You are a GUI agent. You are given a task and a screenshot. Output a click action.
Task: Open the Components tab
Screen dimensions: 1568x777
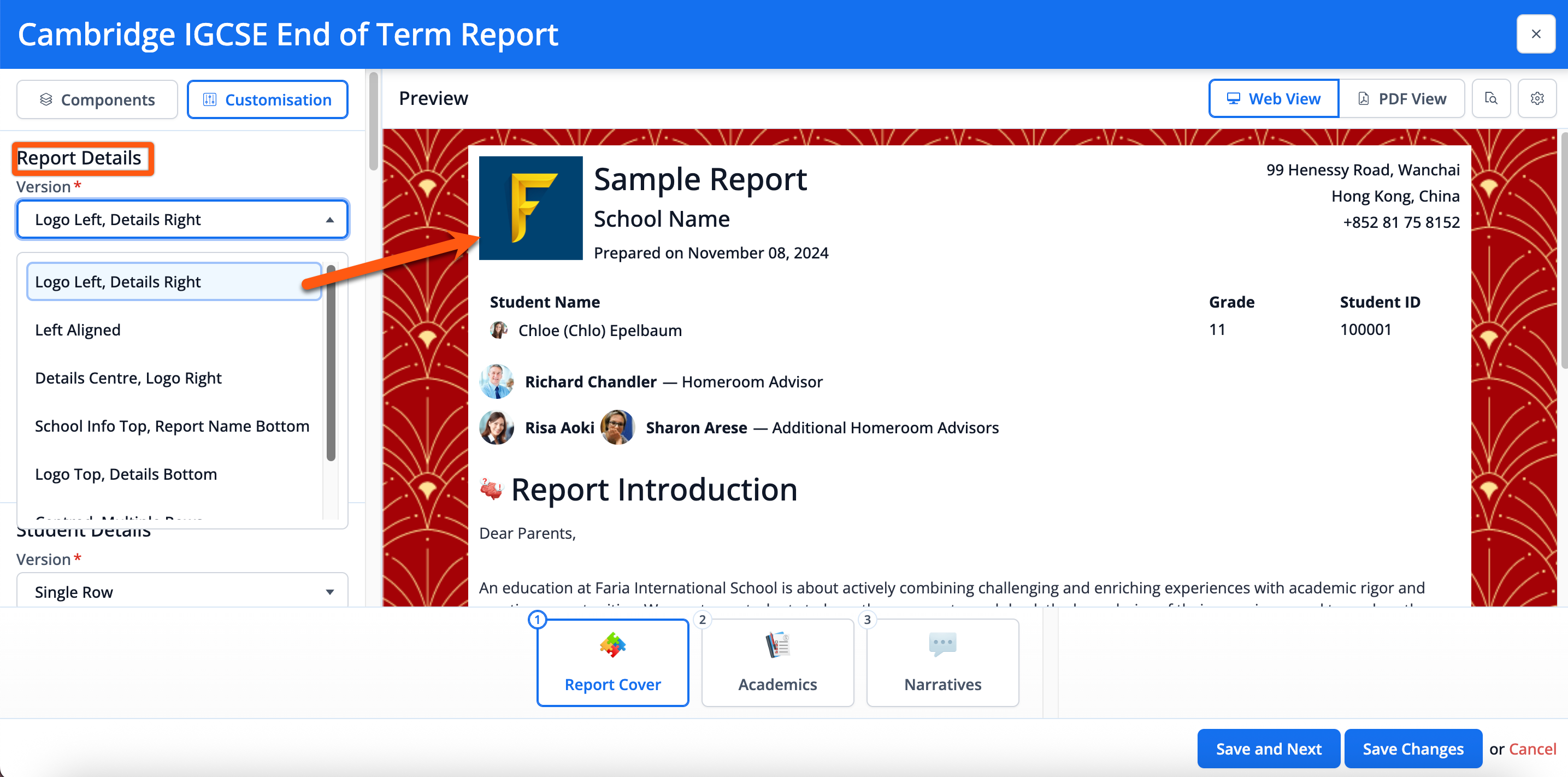point(97,100)
